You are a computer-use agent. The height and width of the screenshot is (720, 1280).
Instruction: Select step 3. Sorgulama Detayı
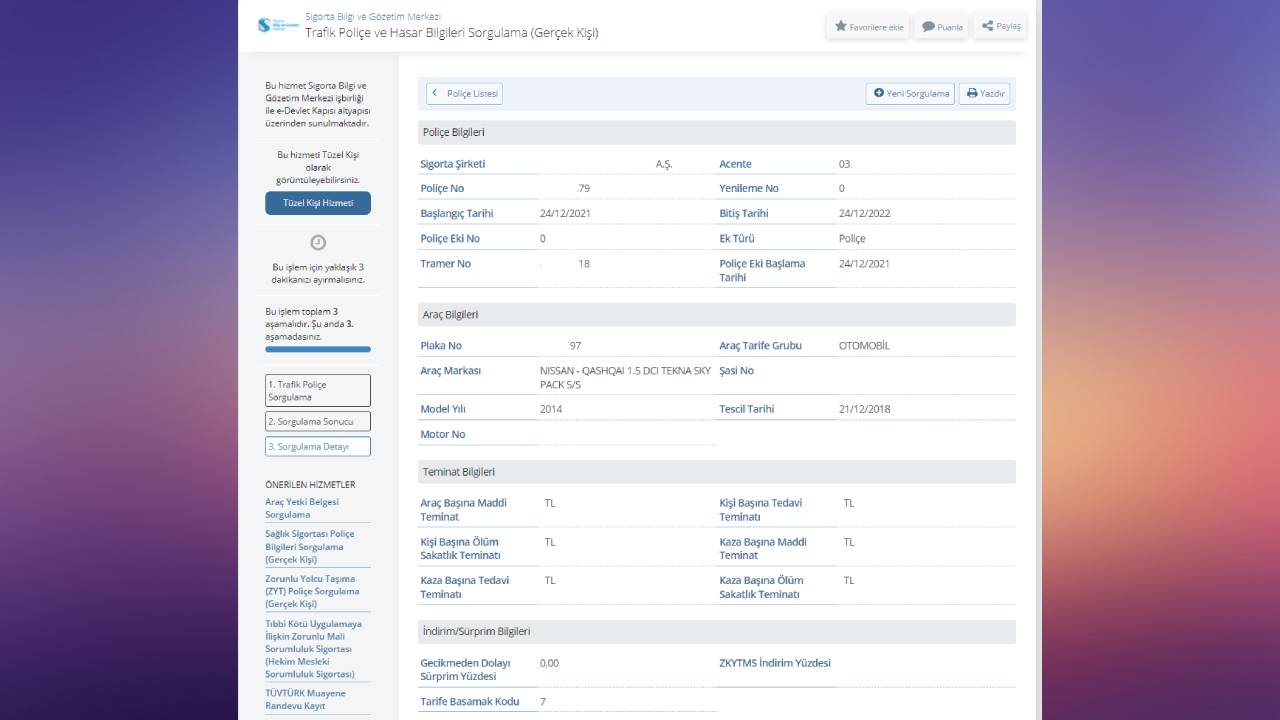pyautogui.click(x=318, y=447)
